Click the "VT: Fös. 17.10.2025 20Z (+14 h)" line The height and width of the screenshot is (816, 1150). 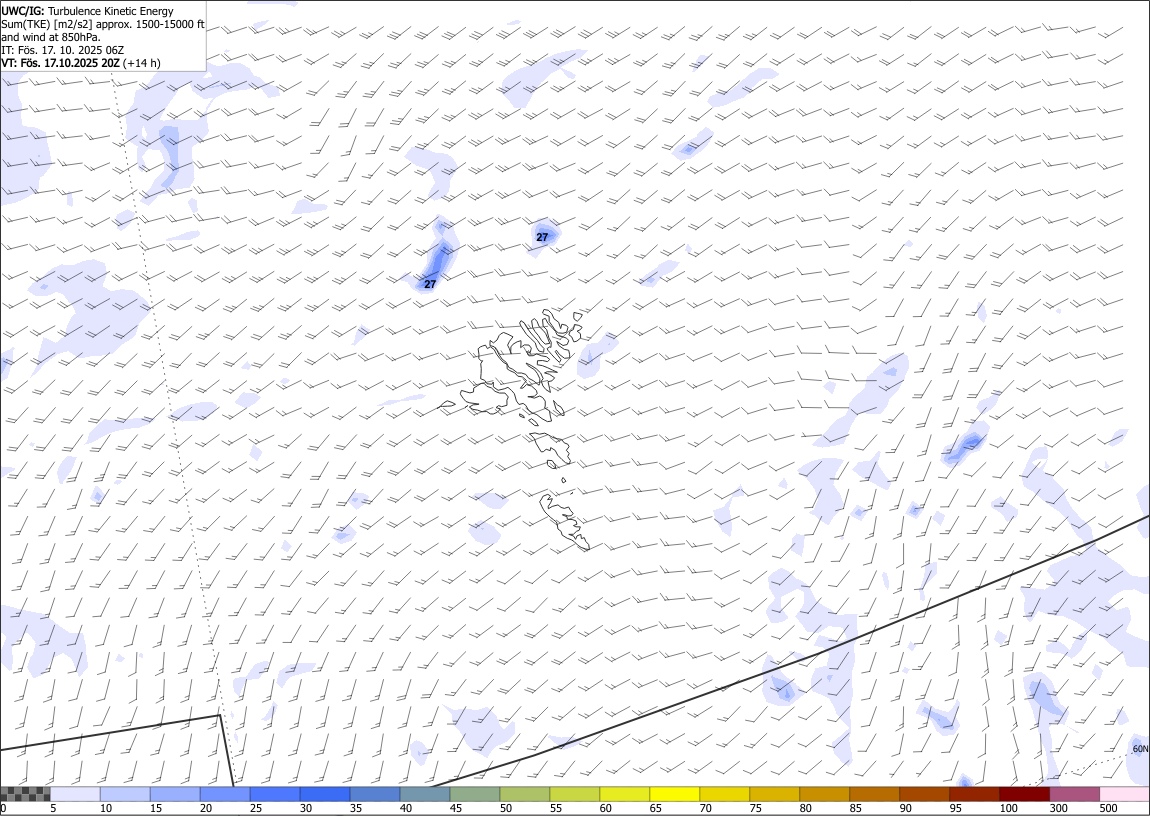(81, 63)
